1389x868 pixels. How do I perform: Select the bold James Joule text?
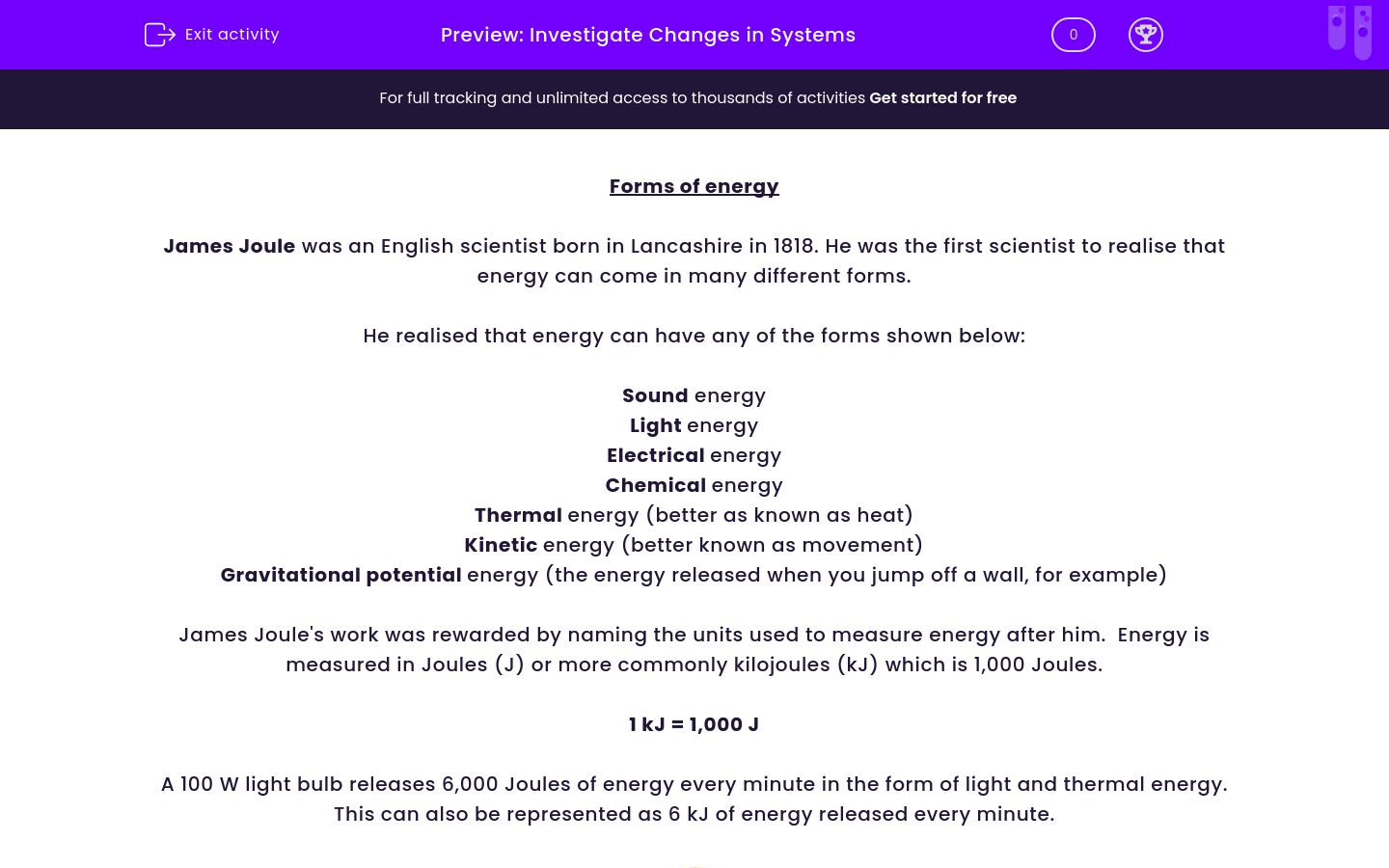(x=229, y=246)
